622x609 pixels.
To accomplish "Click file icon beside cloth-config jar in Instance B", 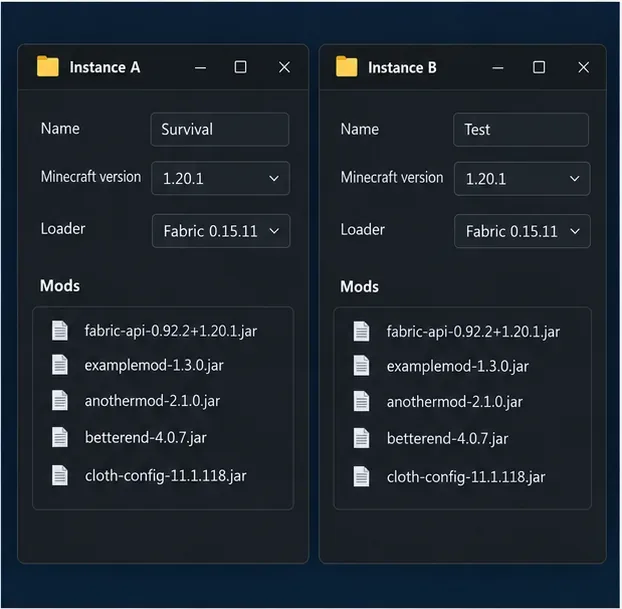I will pyautogui.click(x=361, y=476).
